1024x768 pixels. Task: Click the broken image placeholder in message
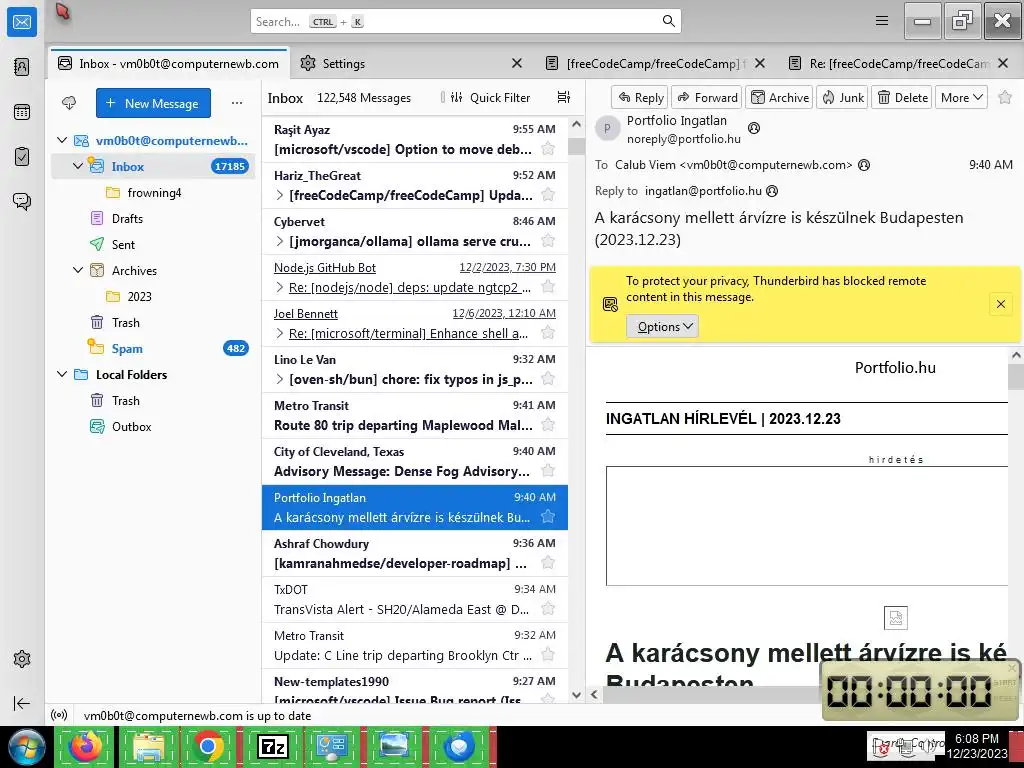(895, 618)
